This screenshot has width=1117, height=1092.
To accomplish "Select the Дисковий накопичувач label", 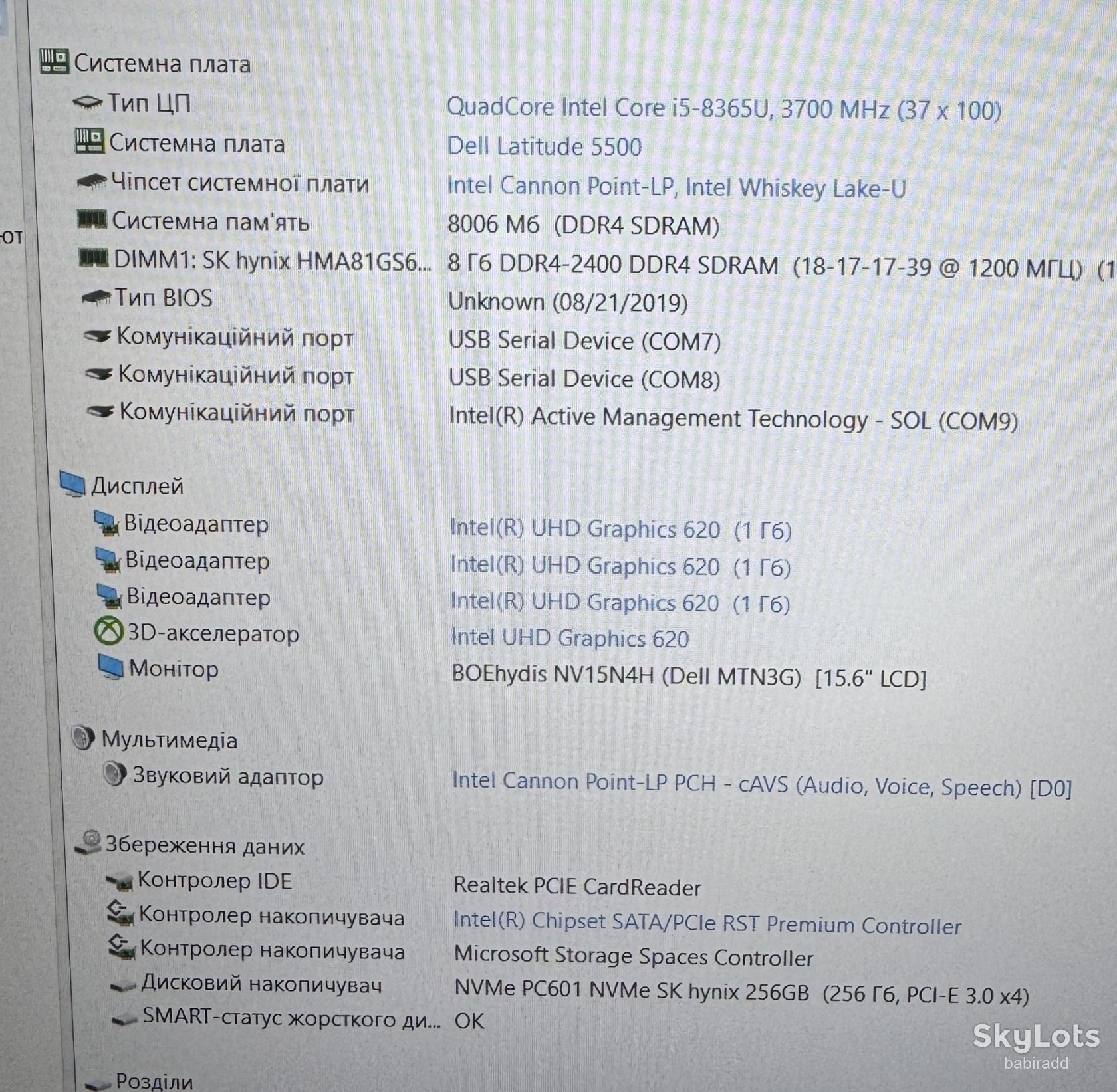I will tap(261, 984).
